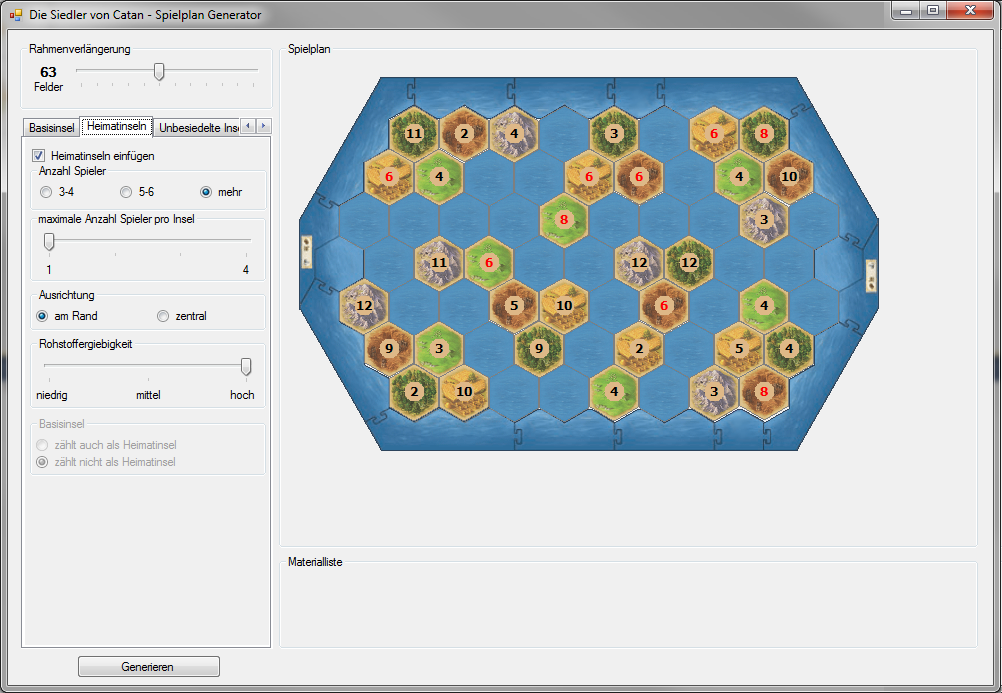Image resolution: width=1002 pixels, height=693 pixels.
Task: Click the grain field hex numbered 2
Action: tap(639, 348)
